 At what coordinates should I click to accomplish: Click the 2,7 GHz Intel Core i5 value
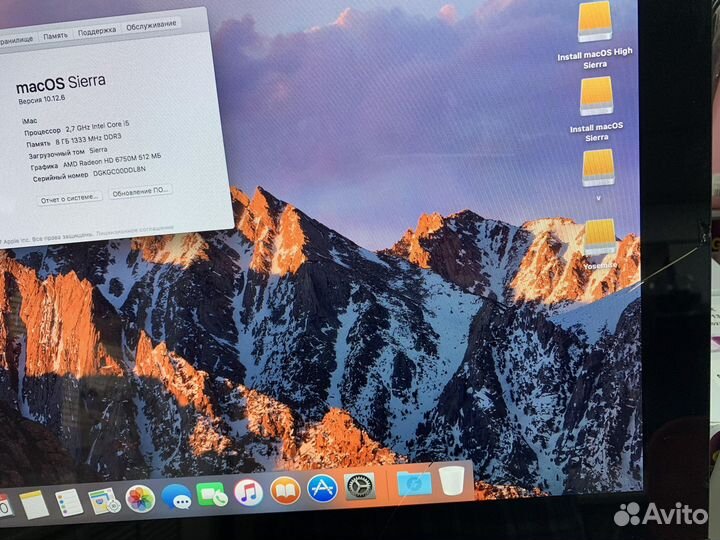pyautogui.click(x=97, y=126)
